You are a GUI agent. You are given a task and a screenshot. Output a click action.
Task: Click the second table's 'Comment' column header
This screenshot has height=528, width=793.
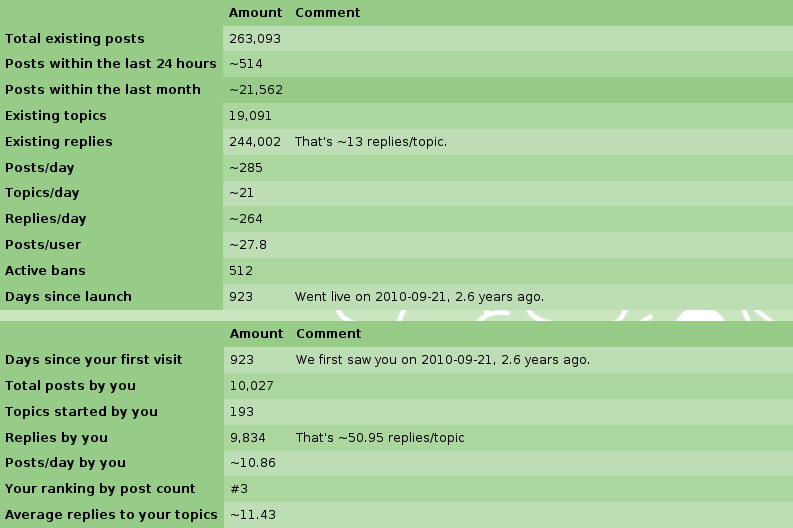click(329, 334)
